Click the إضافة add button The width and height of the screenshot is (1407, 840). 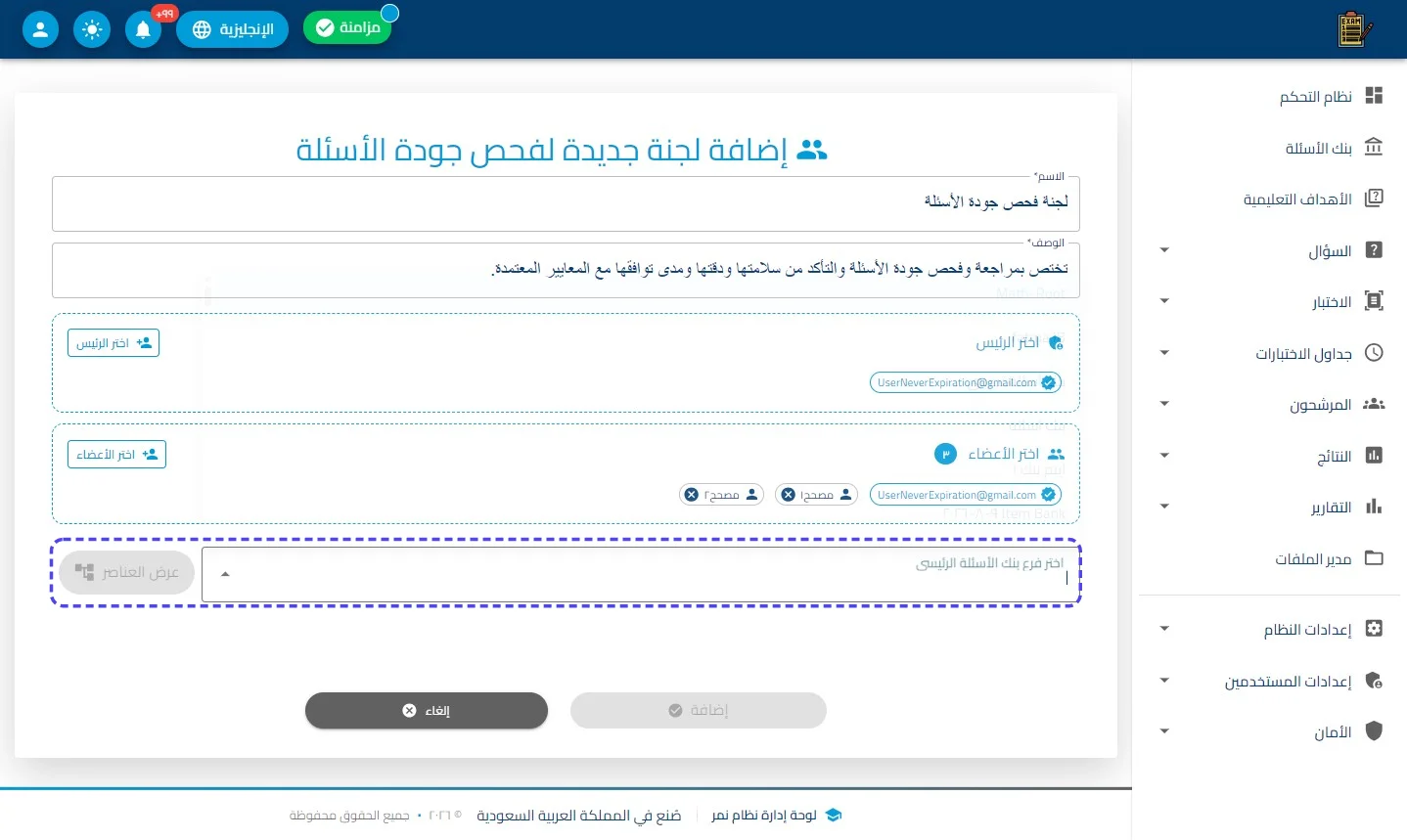pos(699,711)
